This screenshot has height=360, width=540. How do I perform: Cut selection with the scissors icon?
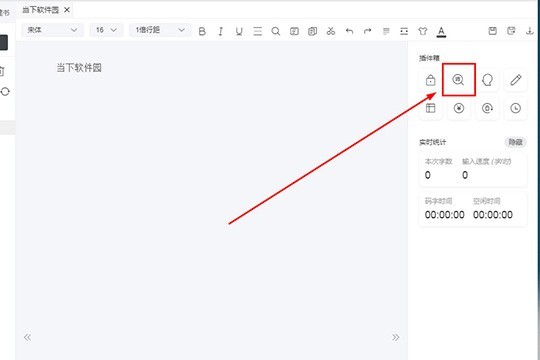click(x=331, y=31)
